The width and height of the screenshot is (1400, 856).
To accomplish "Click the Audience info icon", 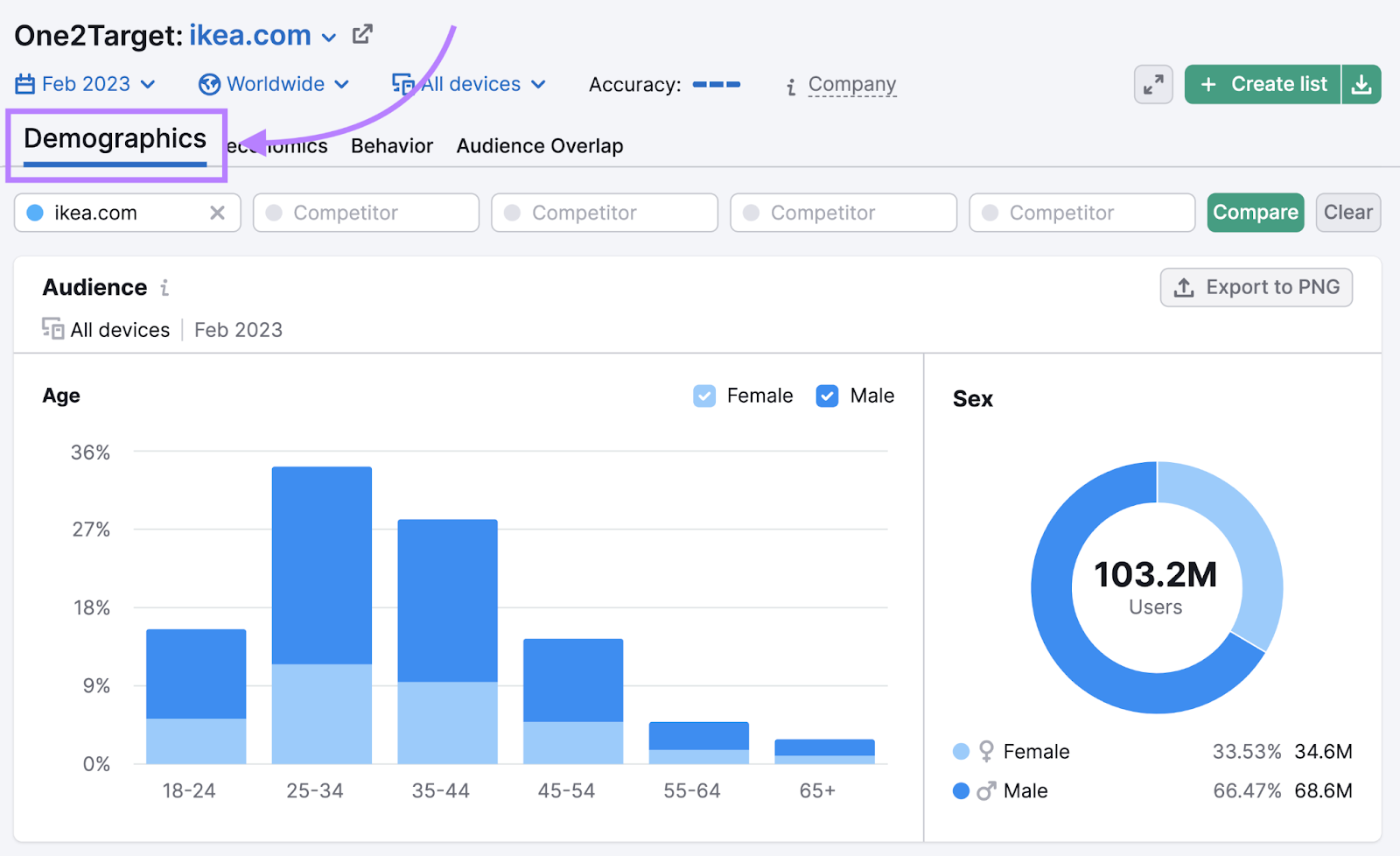I will coord(164,288).
